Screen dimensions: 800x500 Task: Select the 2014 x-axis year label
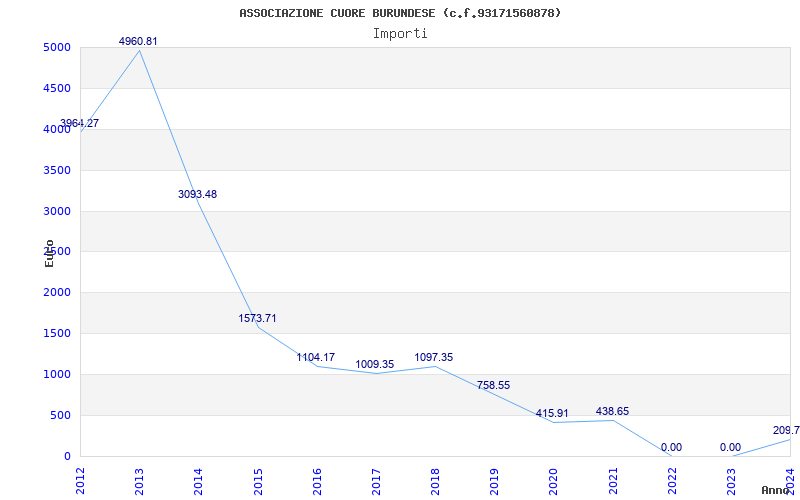198,481
